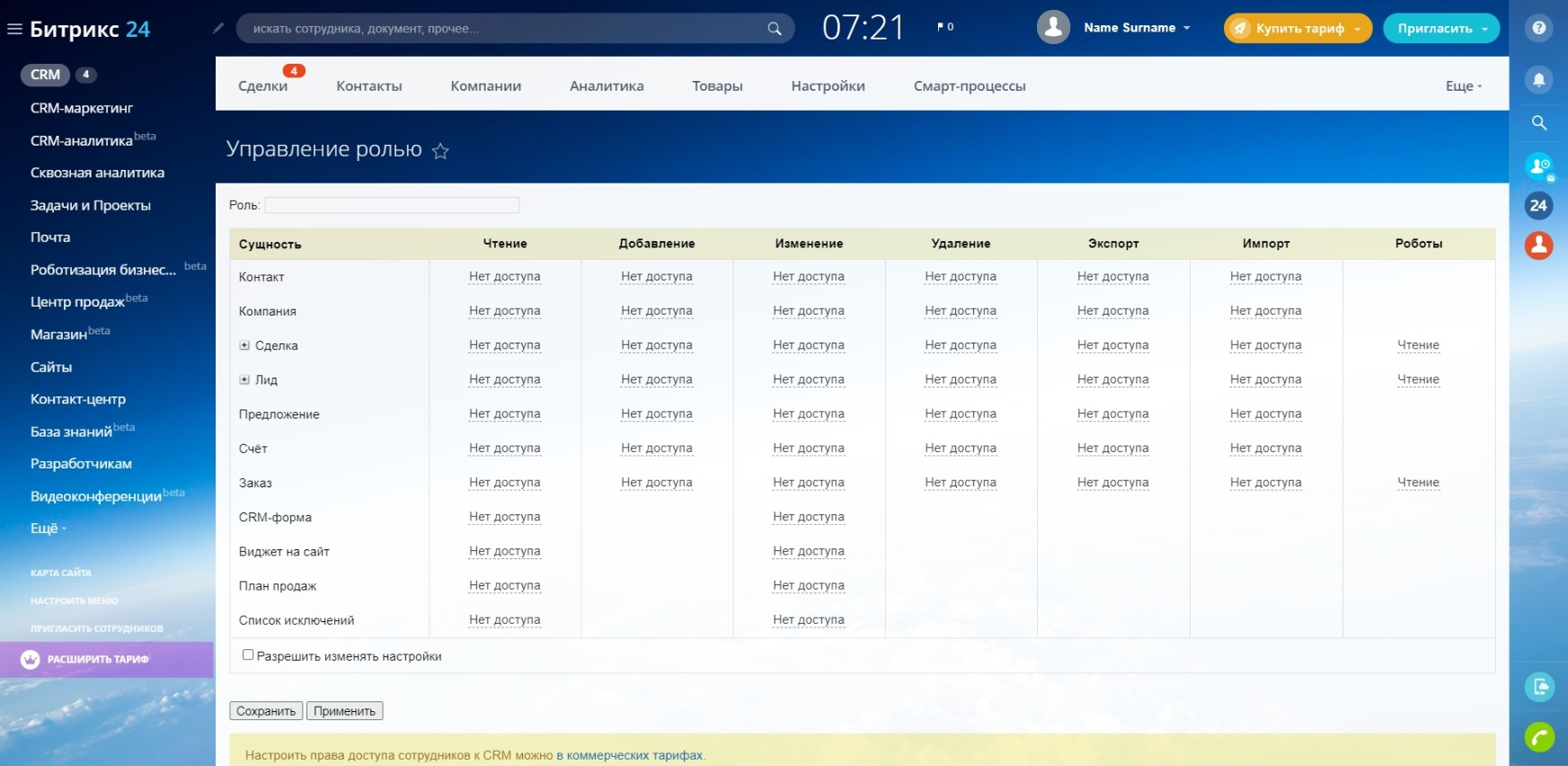The width and height of the screenshot is (1568, 766).
Task: Click the magnifier icon in the search field
Action: click(x=774, y=29)
